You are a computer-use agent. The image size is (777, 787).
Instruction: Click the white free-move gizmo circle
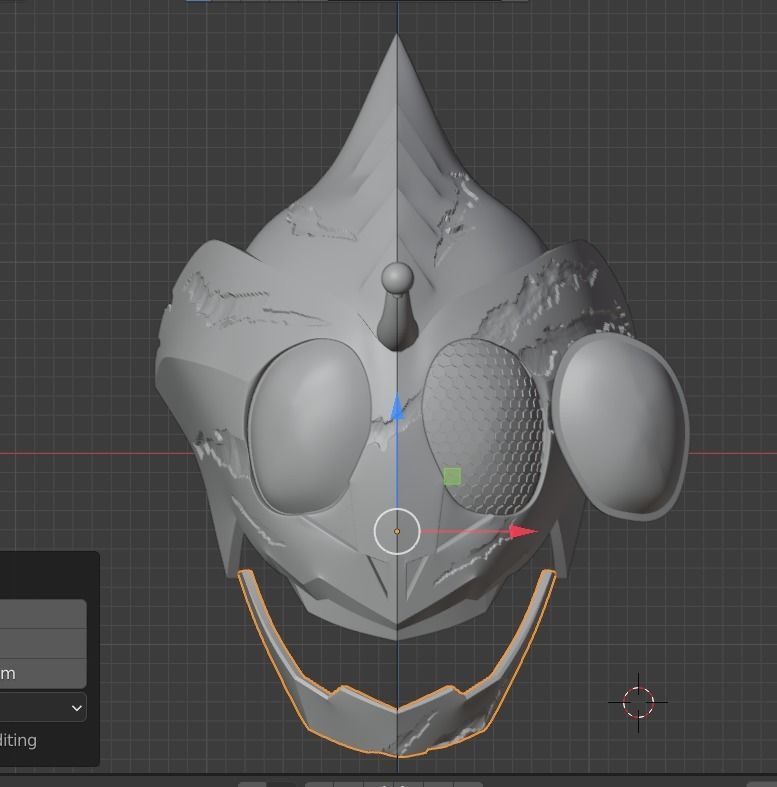(397, 531)
